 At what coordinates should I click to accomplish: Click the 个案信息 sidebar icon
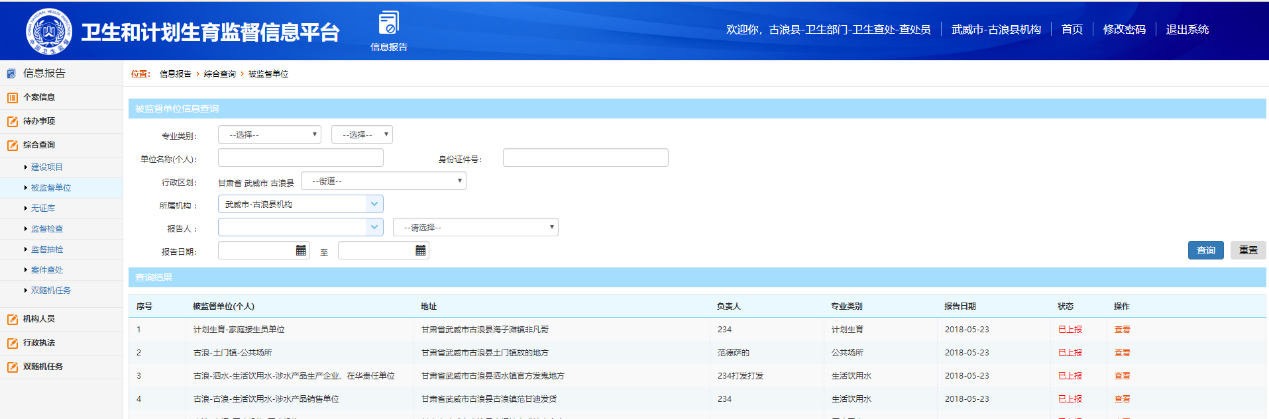[12, 97]
